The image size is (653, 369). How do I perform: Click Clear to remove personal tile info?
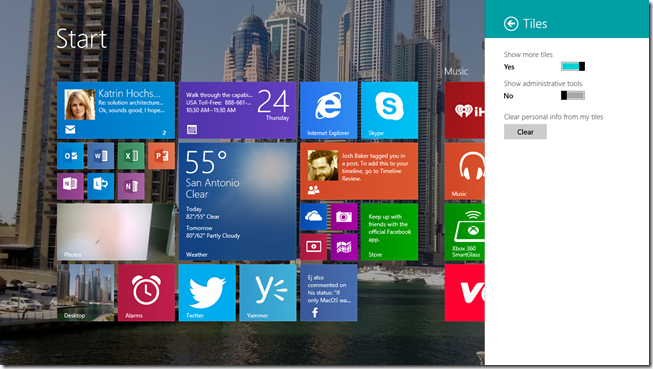525,132
